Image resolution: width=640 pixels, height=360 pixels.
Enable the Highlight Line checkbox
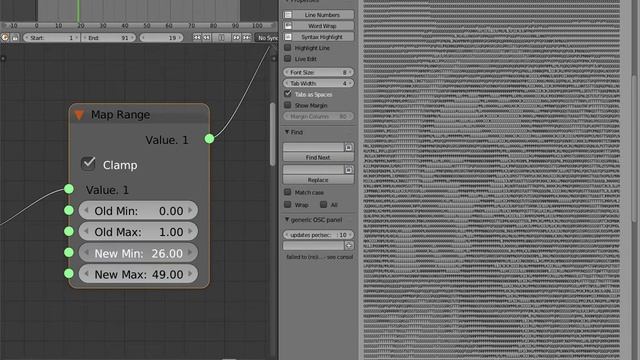coord(288,47)
